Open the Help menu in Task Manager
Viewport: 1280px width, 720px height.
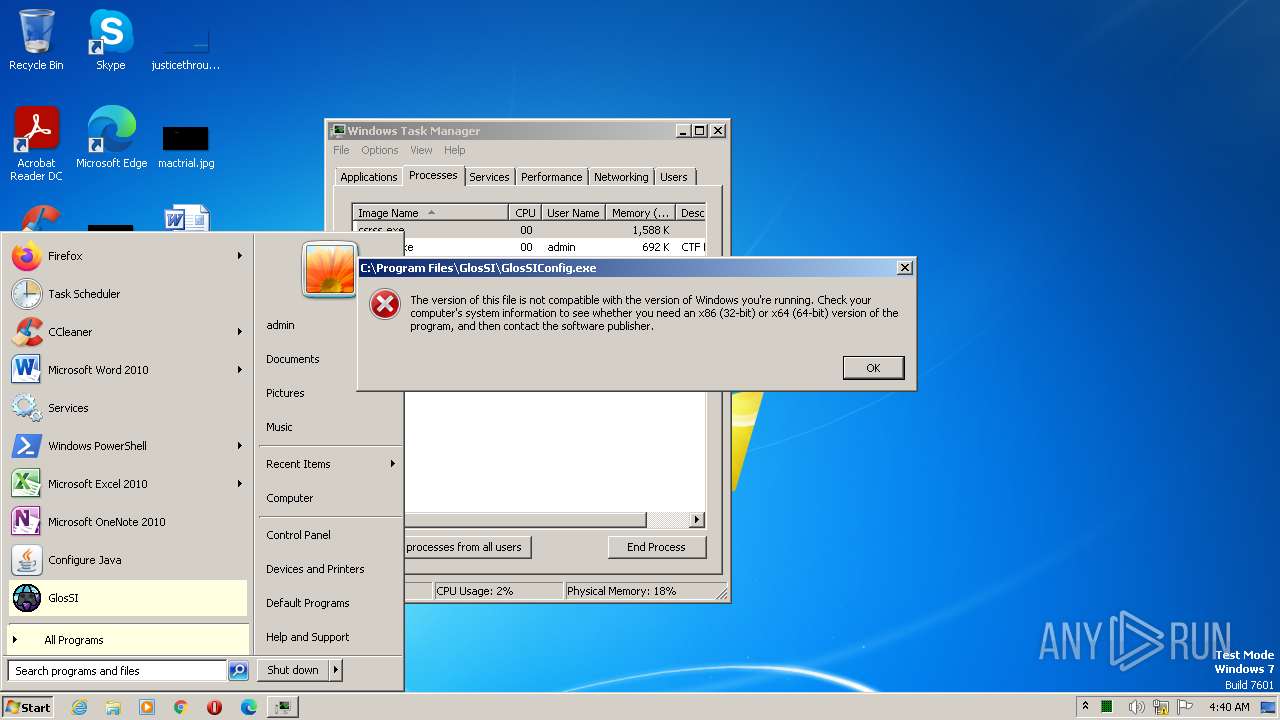click(455, 150)
